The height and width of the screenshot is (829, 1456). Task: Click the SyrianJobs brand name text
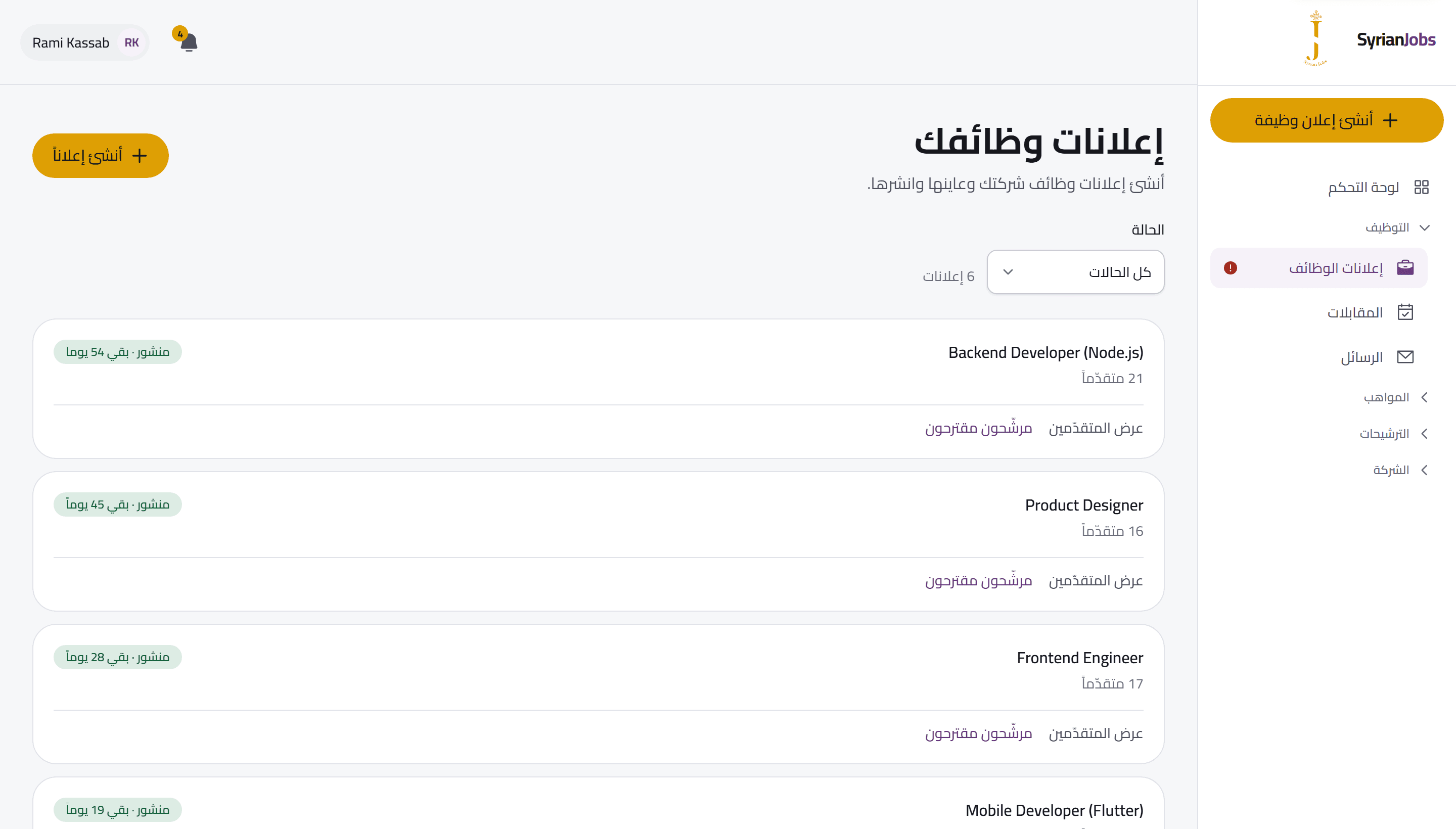tap(1396, 40)
